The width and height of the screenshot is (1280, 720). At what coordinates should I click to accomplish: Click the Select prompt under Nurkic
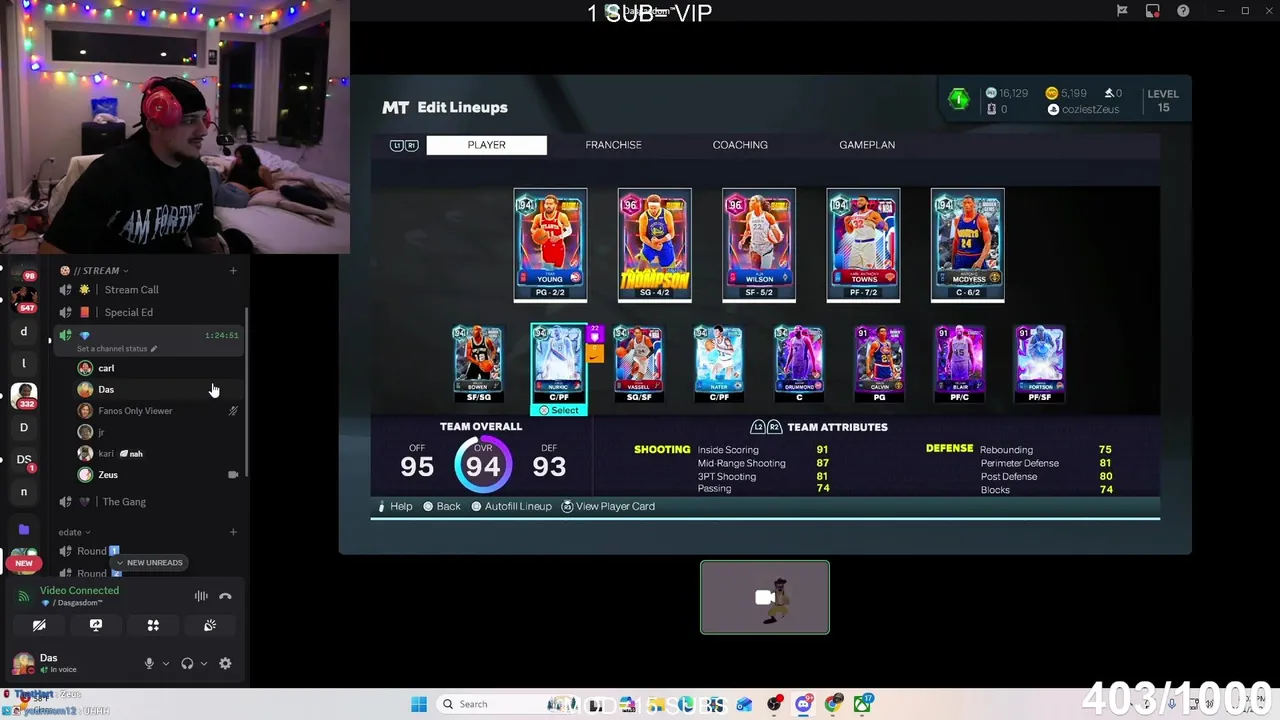558,410
